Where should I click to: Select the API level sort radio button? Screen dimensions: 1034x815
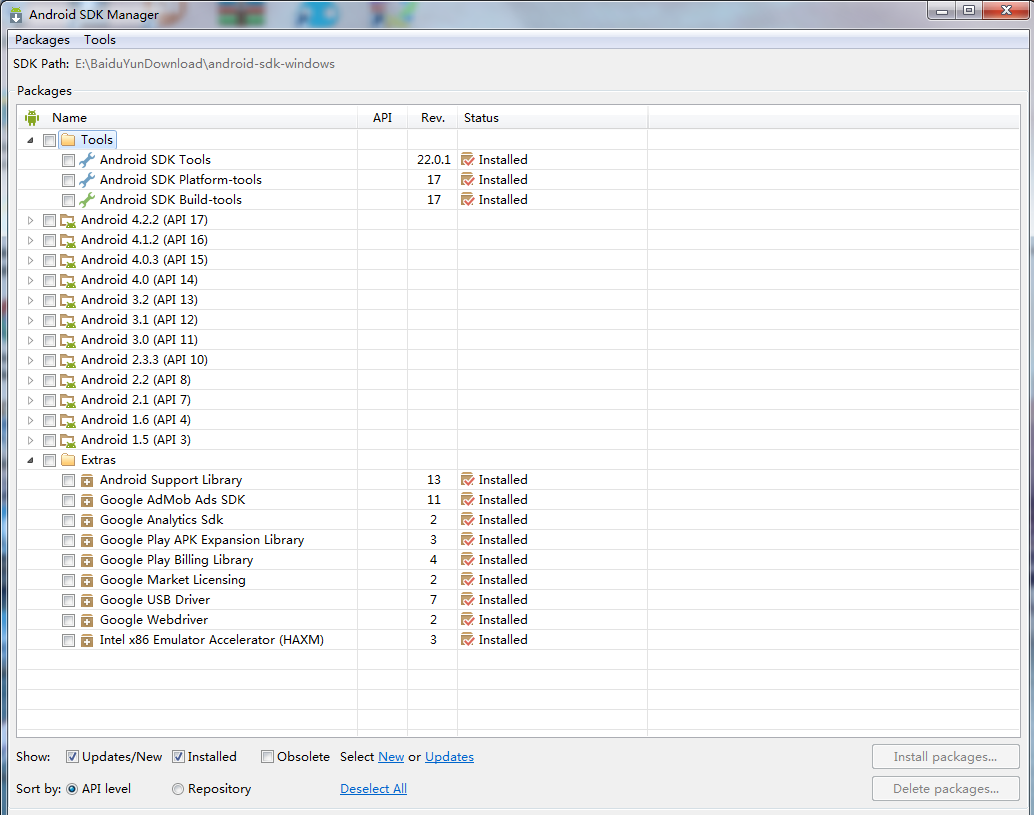tap(72, 789)
